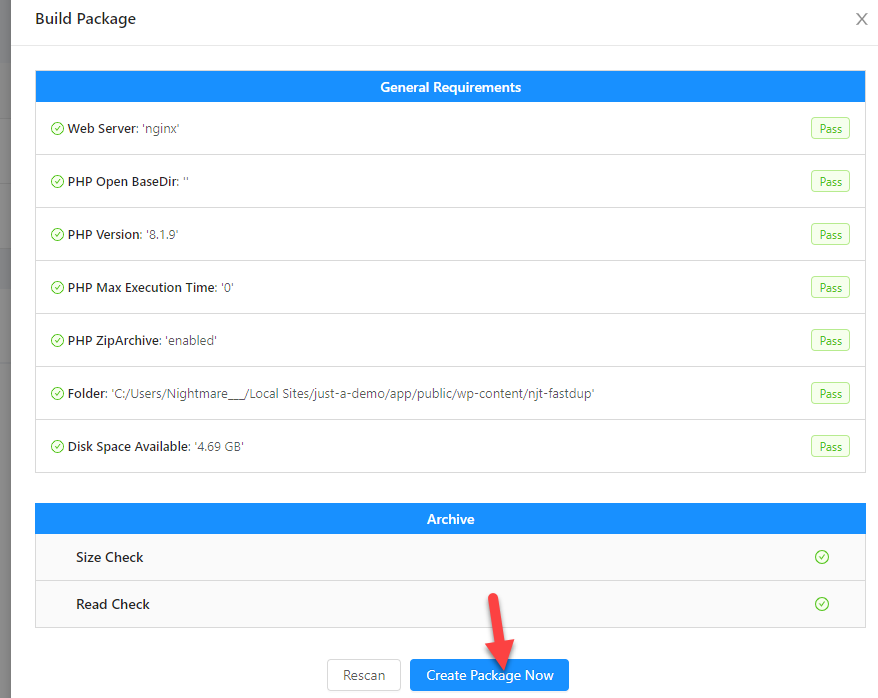Expand the Read Check row
Screen dimensions: 878x698
pos(450,604)
